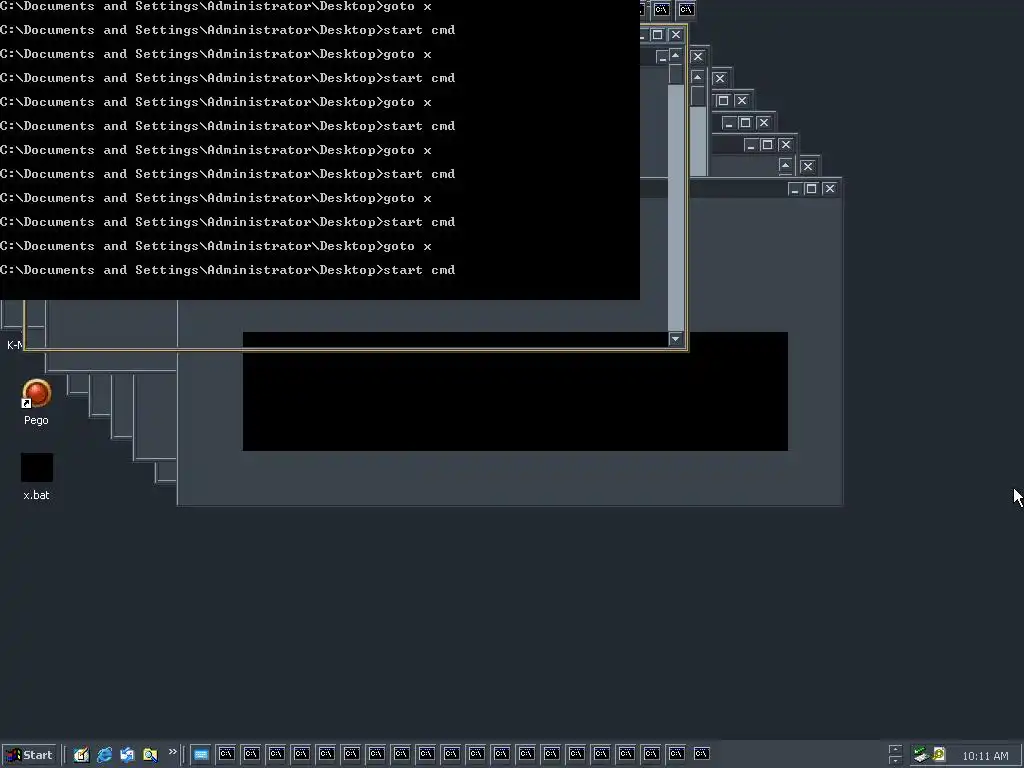Click the taskbar row scroll up arrow
Image resolution: width=1024 pixels, height=768 pixels.
[895, 749]
